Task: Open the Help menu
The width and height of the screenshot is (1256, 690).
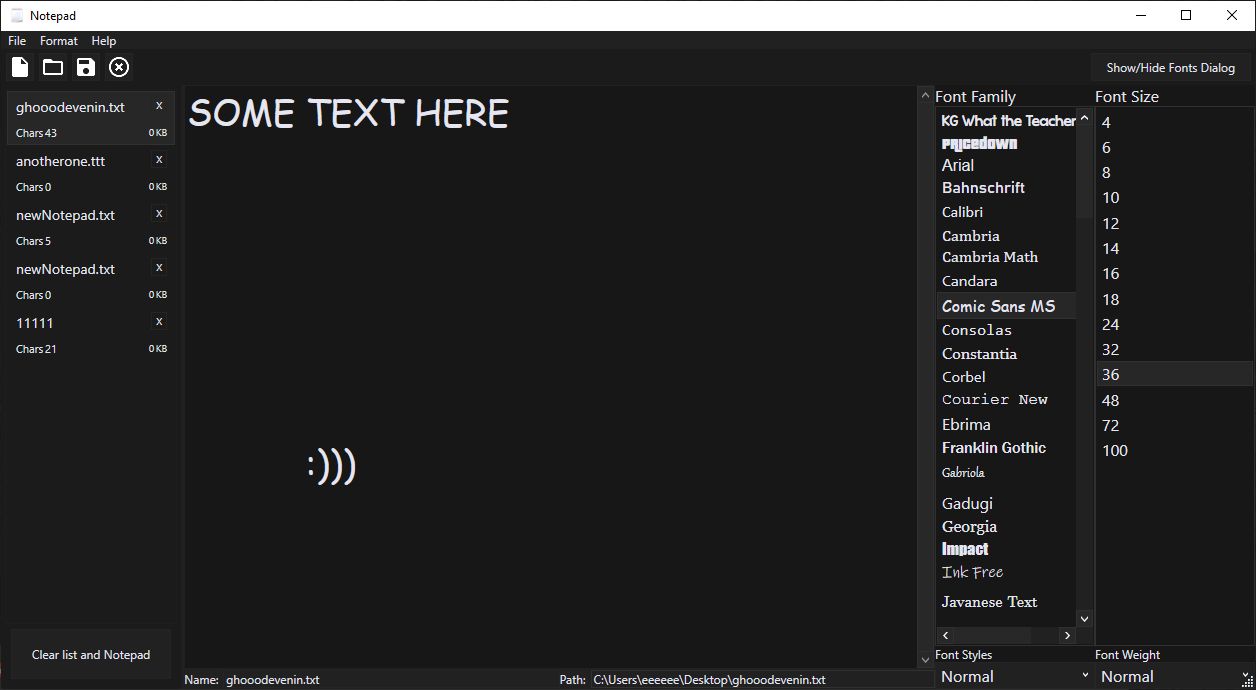Action: coord(104,41)
